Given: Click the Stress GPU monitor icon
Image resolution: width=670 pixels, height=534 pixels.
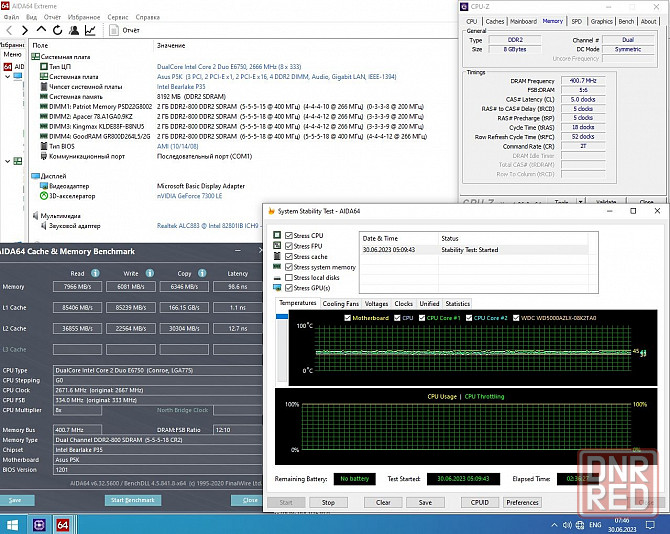Looking at the screenshot, I should [x=277, y=288].
